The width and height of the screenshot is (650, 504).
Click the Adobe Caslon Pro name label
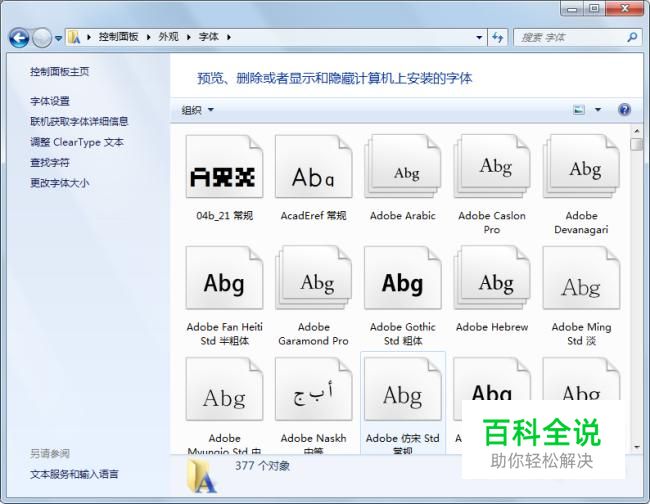click(x=492, y=223)
